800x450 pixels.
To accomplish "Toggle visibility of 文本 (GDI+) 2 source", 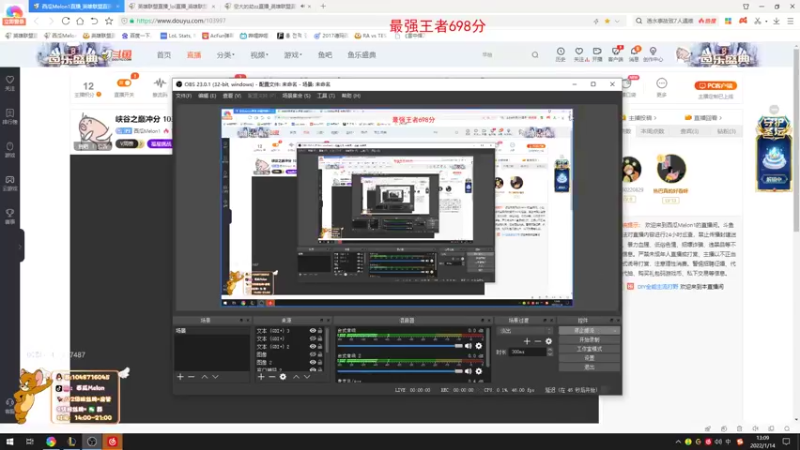I will [313, 346].
